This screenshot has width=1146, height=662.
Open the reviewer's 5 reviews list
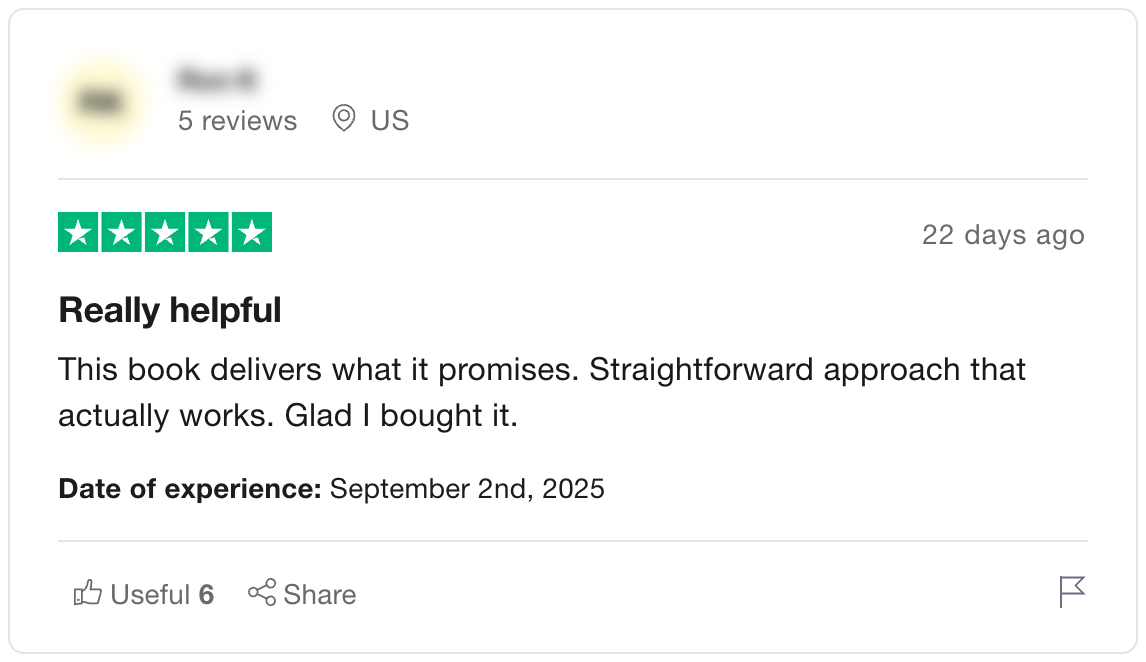(x=237, y=120)
